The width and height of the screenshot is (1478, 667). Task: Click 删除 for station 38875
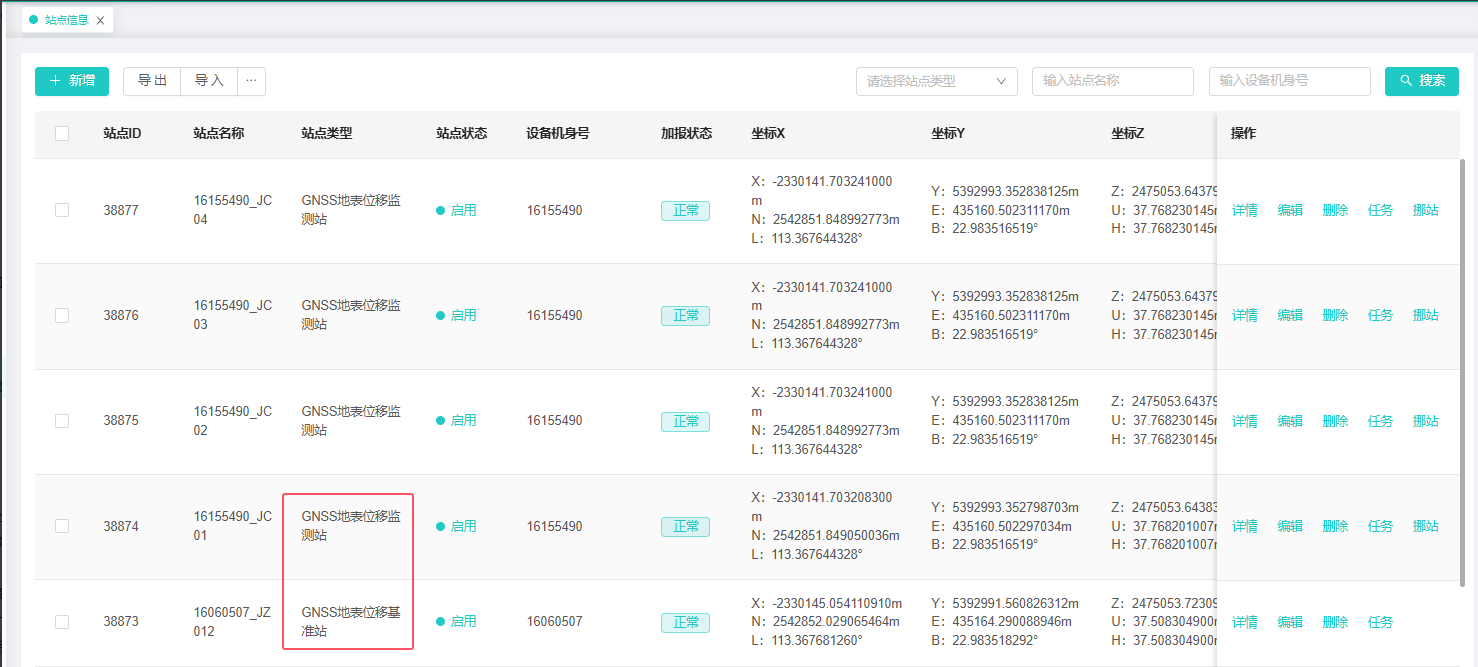[1335, 421]
